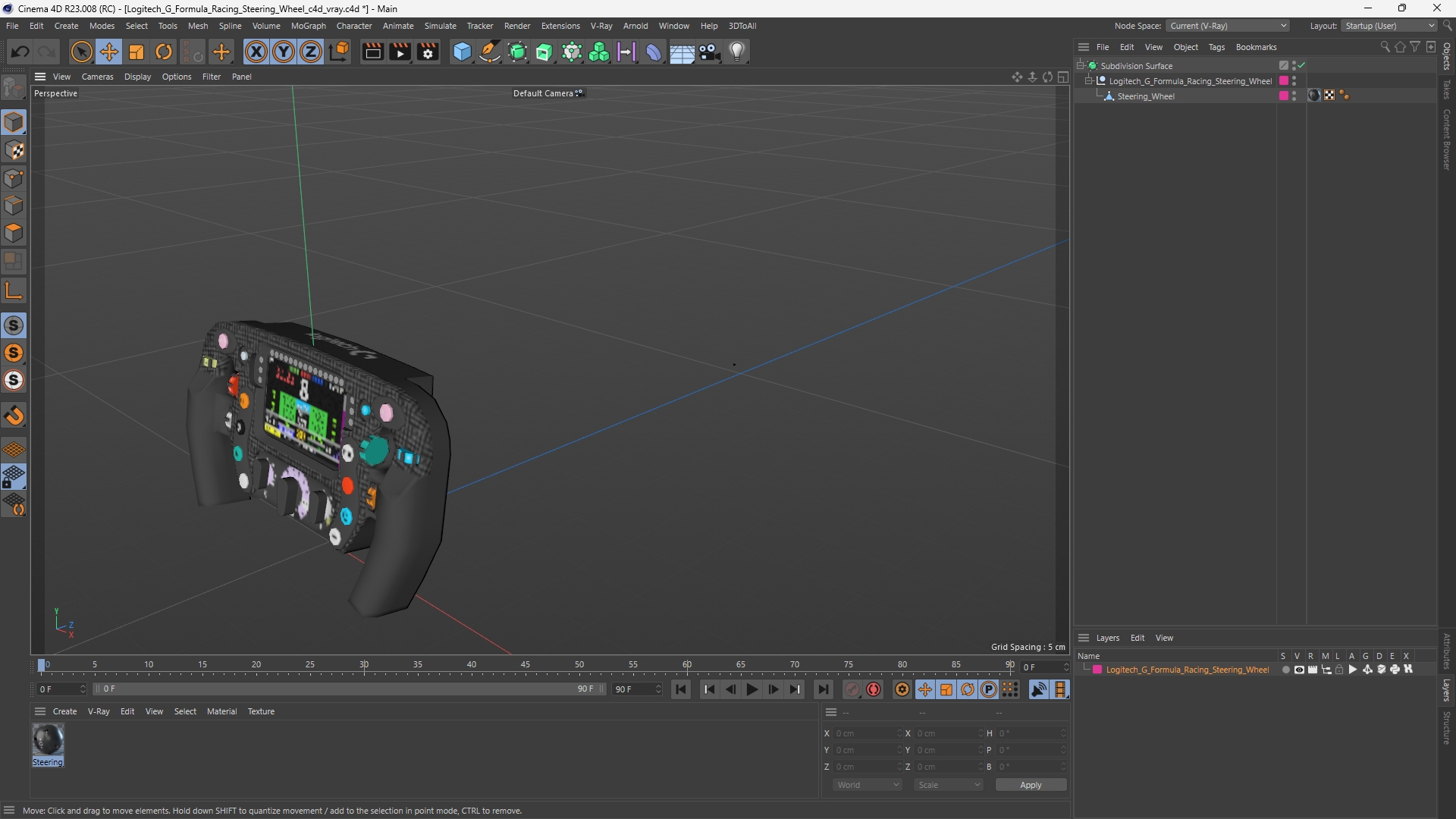Select the Spline Pen tool
Viewport: 1456px width, 819px height.
pyautogui.click(x=490, y=52)
